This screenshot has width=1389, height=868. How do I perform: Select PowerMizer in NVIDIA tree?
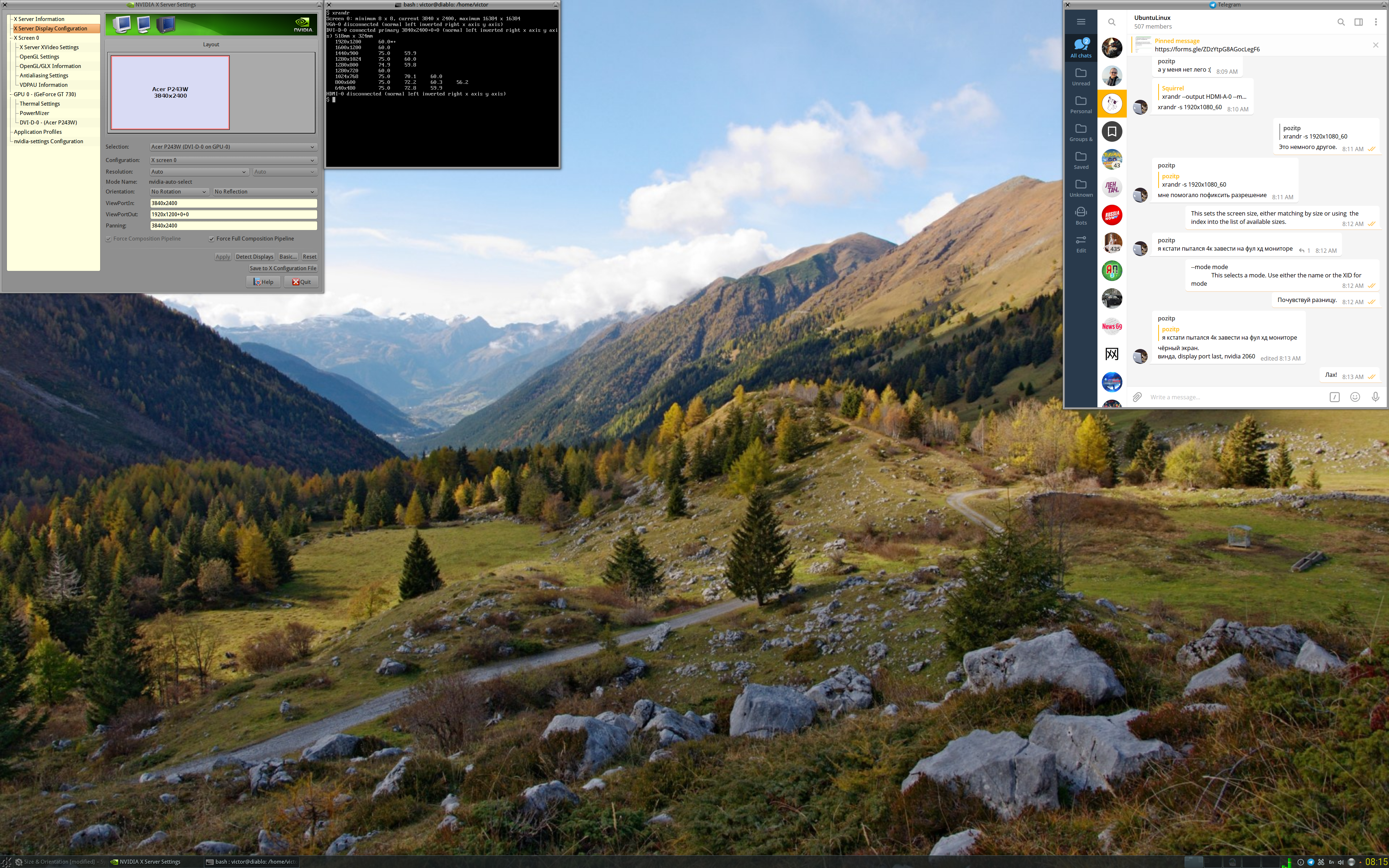(x=34, y=113)
